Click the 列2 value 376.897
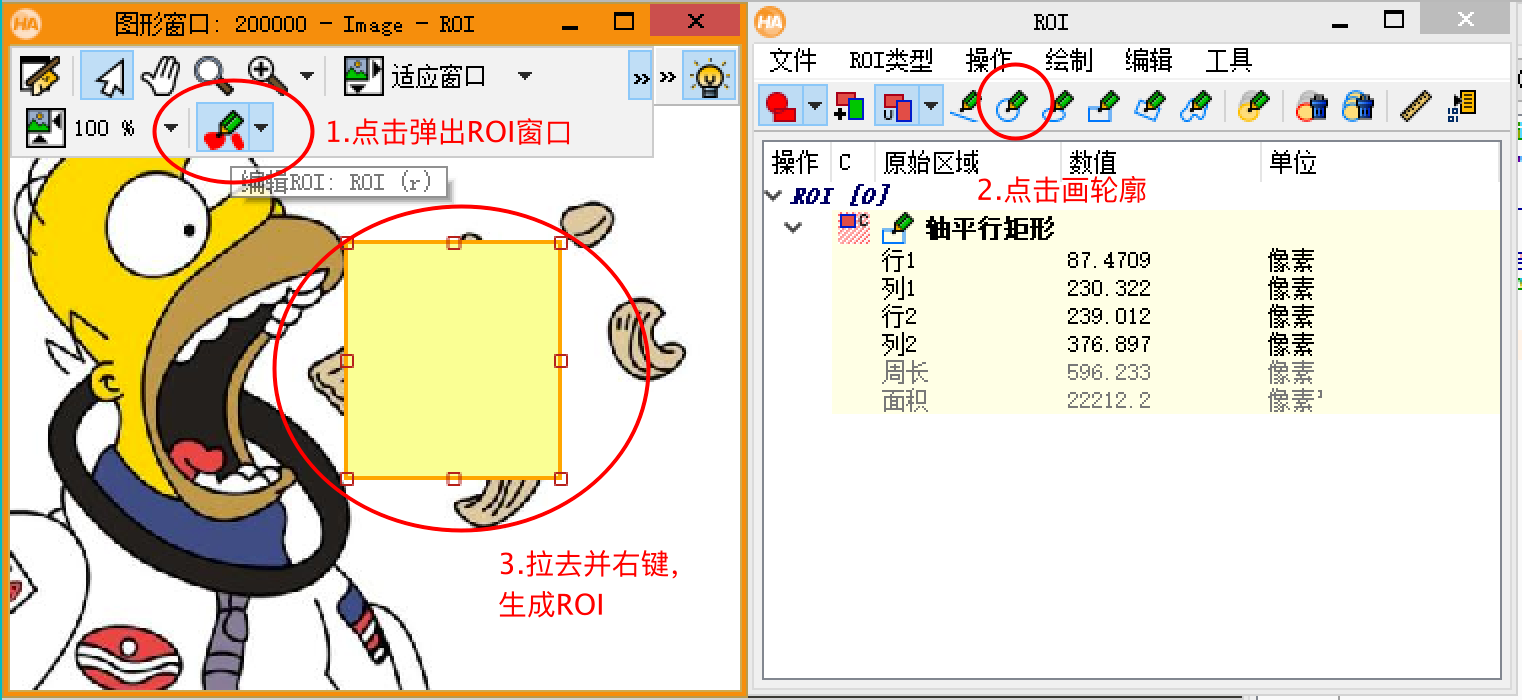 (x=1109, y=345)
